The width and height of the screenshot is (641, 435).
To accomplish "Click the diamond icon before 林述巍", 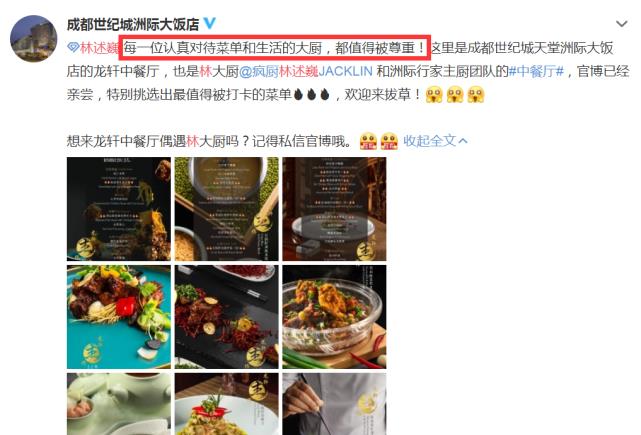I will pyautogui.click(x=73, y=47).
